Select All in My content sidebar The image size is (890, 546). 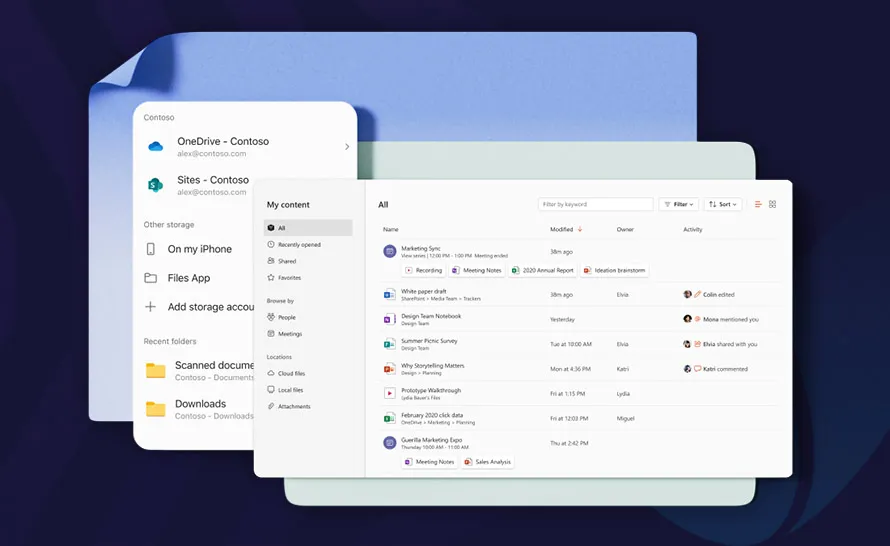coord(308,228)
